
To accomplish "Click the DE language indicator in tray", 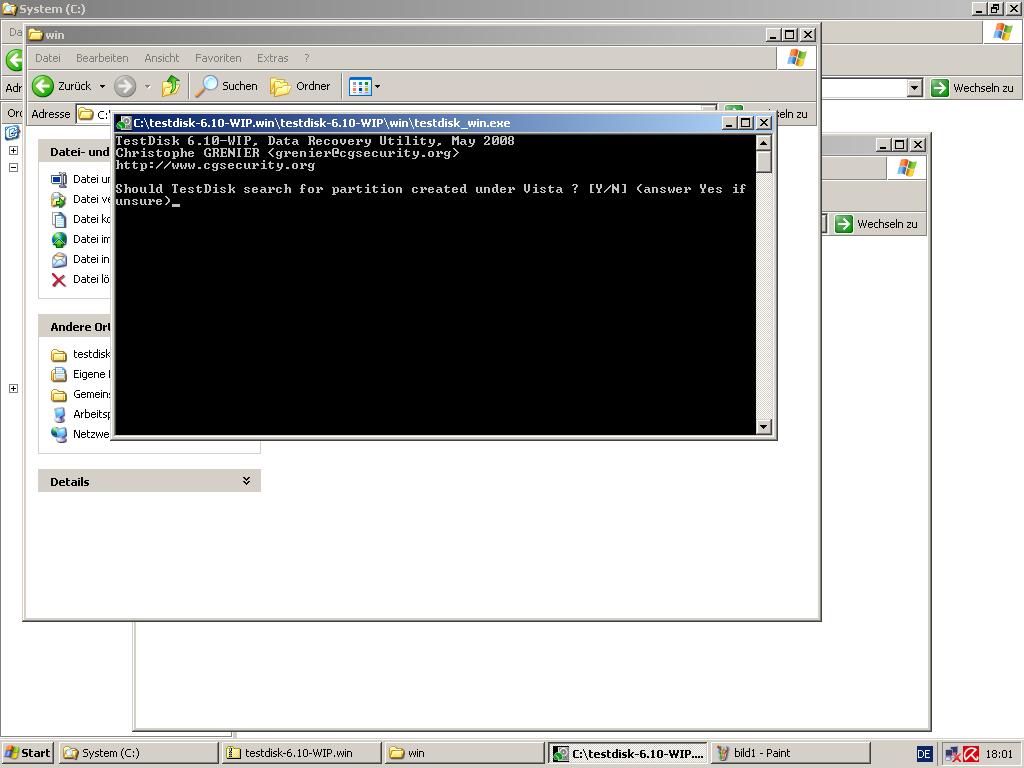I will [x=923, y=754].
